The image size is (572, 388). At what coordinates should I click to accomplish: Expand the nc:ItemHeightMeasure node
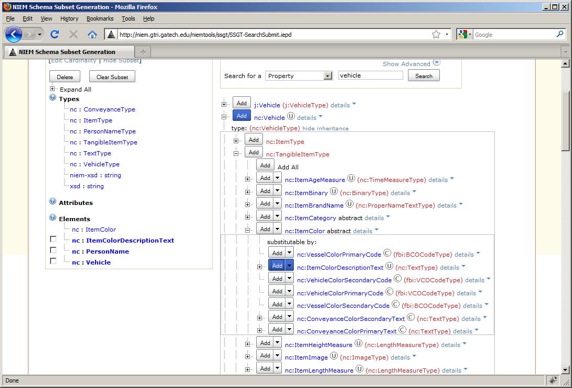coord(248,344)
